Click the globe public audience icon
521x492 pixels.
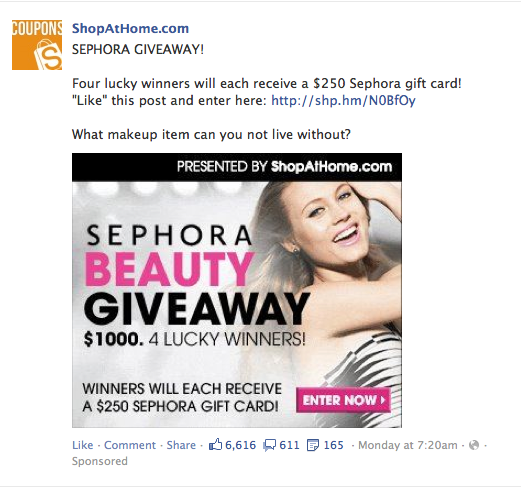click(474, 445)
